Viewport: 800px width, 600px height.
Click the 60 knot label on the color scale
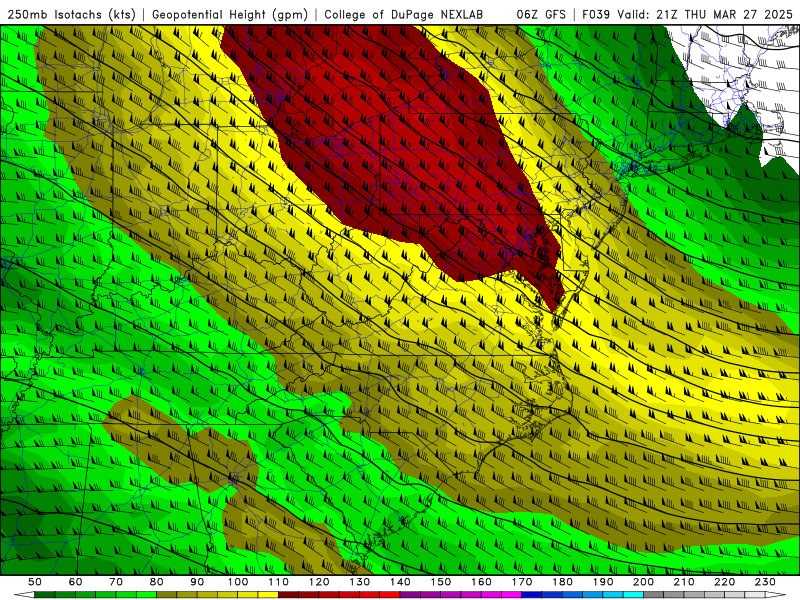pyautogui.click(x=75, y=582)
